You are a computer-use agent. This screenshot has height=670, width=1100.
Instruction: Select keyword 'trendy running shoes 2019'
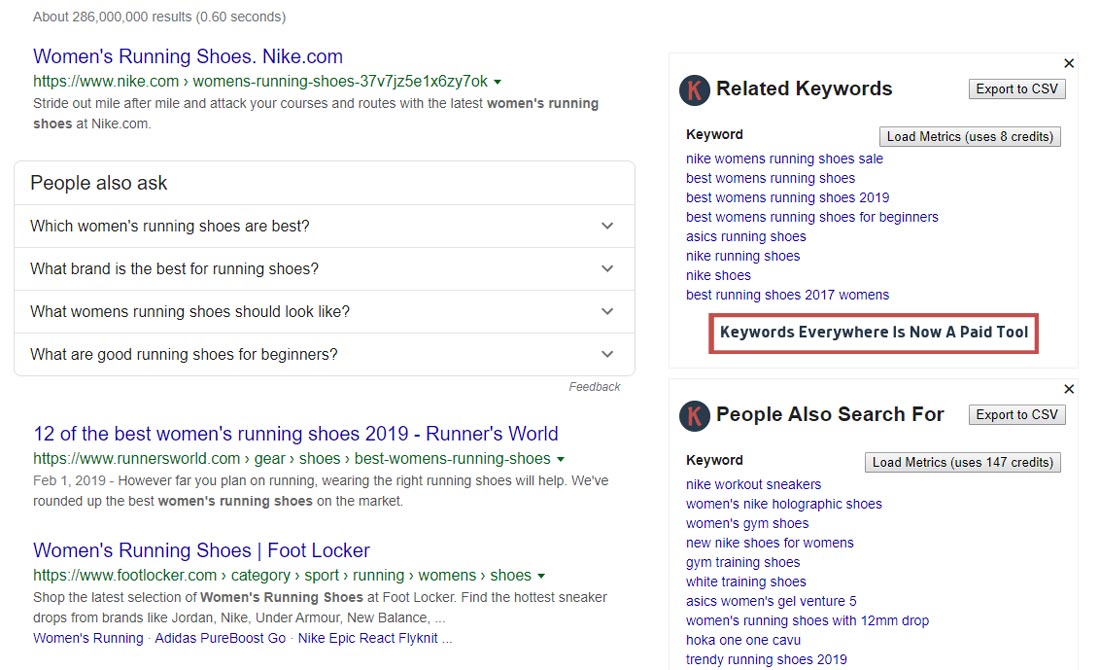pyautogui.click(x=766, y=659)
